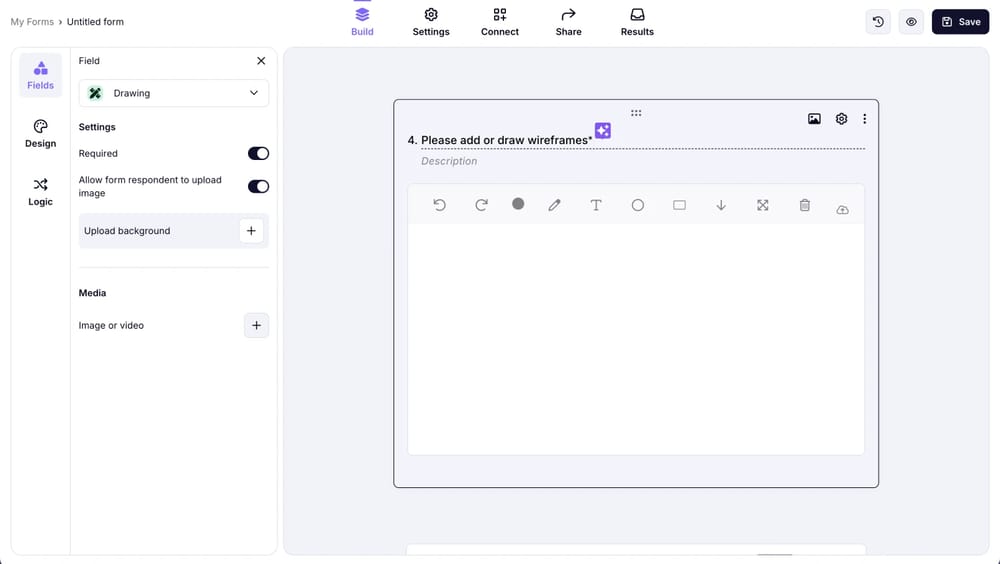Open the Drawing field type dropdown
The height and width of the screenshot is (564, 1000).
[x=173, y=93]
